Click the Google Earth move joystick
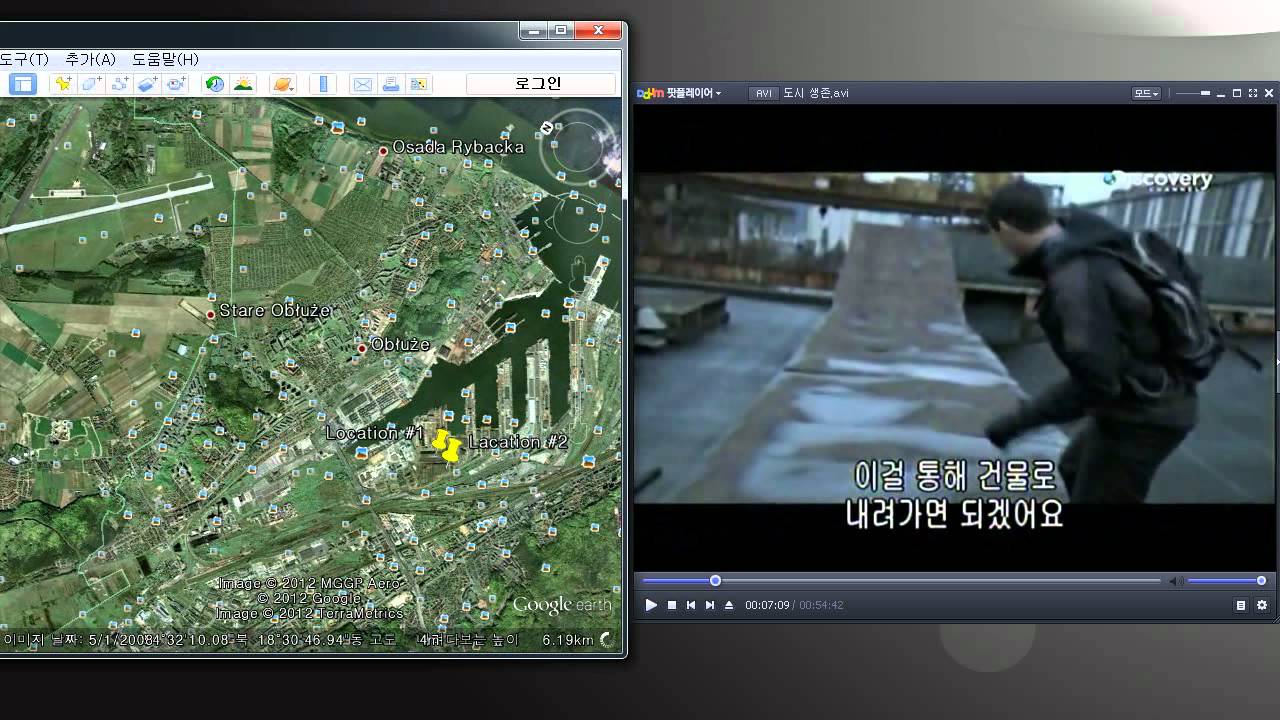The width and height of the screenshot is (1280, 720). coord(578,221)
